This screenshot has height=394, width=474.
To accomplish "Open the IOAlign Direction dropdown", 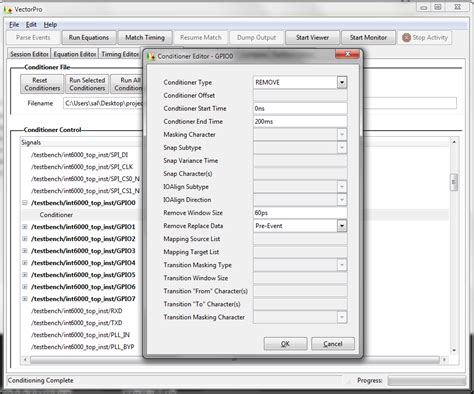I will [342, 200].
